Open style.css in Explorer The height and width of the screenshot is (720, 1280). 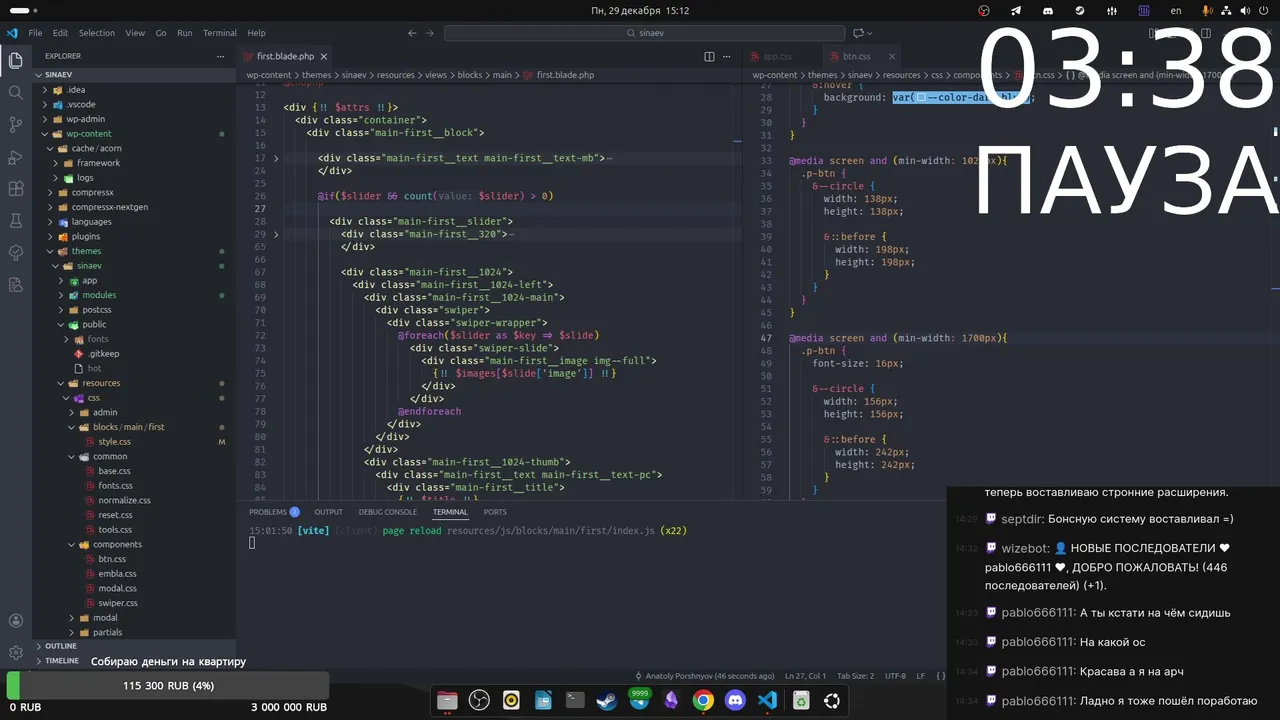(x=134, y=441)
